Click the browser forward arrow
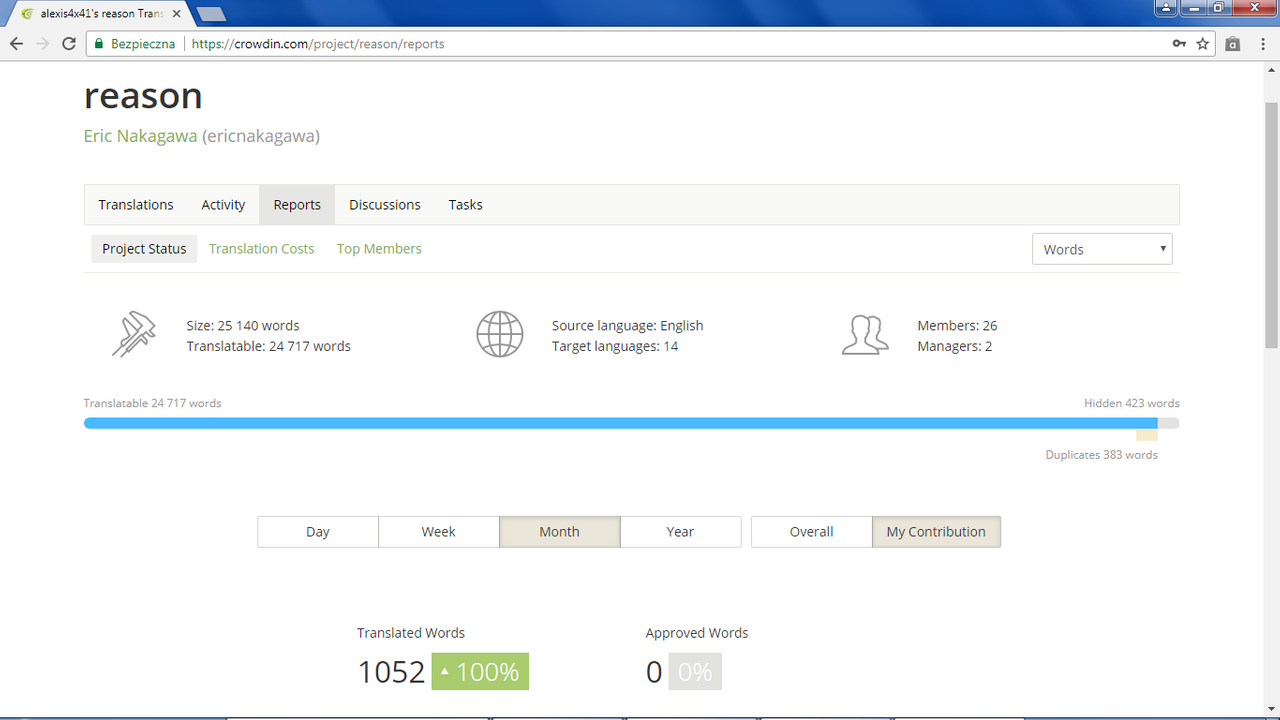Viewport: 1280px width, 720px height. (42, 44)
